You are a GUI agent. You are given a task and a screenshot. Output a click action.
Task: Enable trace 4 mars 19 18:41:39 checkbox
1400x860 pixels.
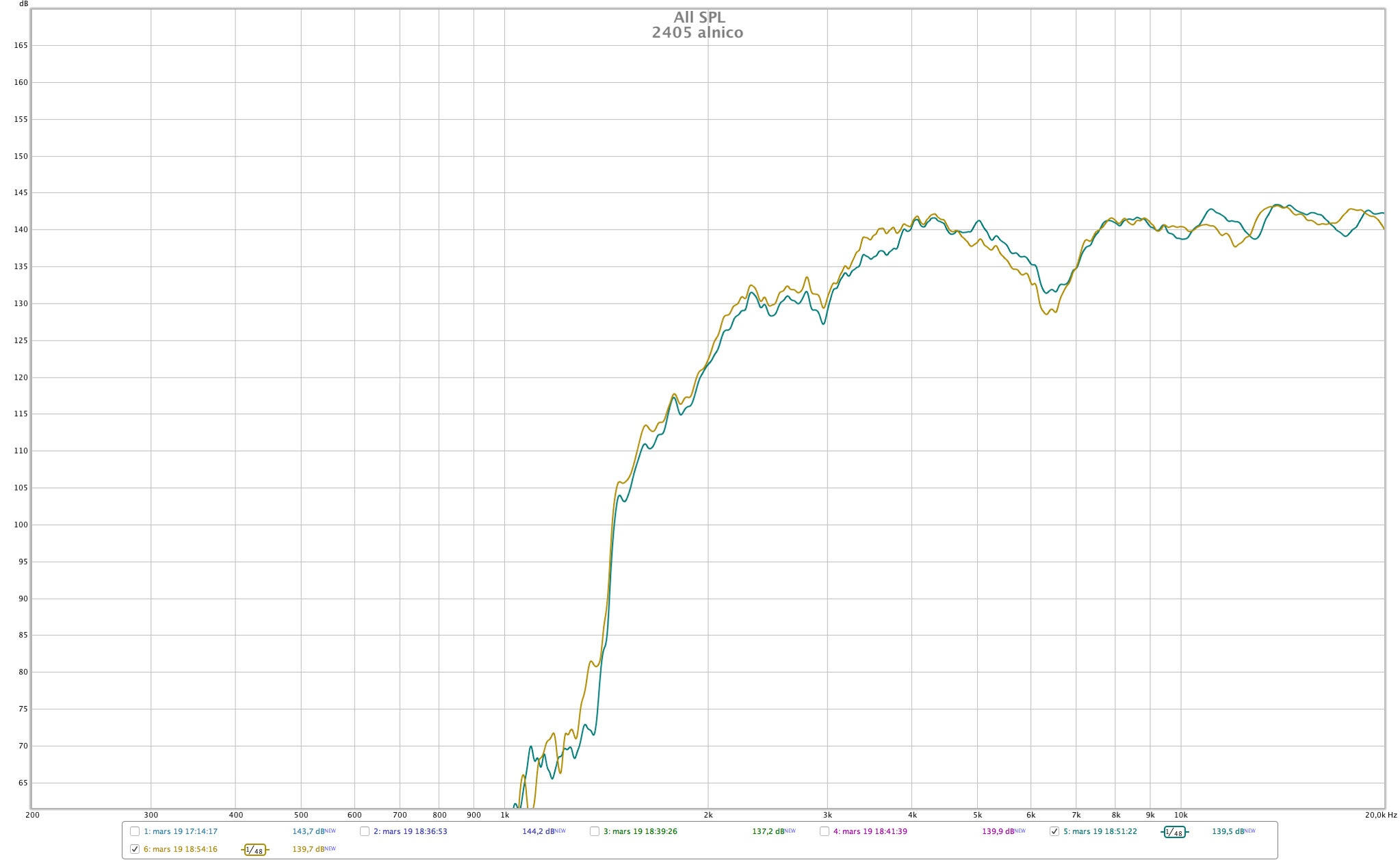[x=825, y=831]
